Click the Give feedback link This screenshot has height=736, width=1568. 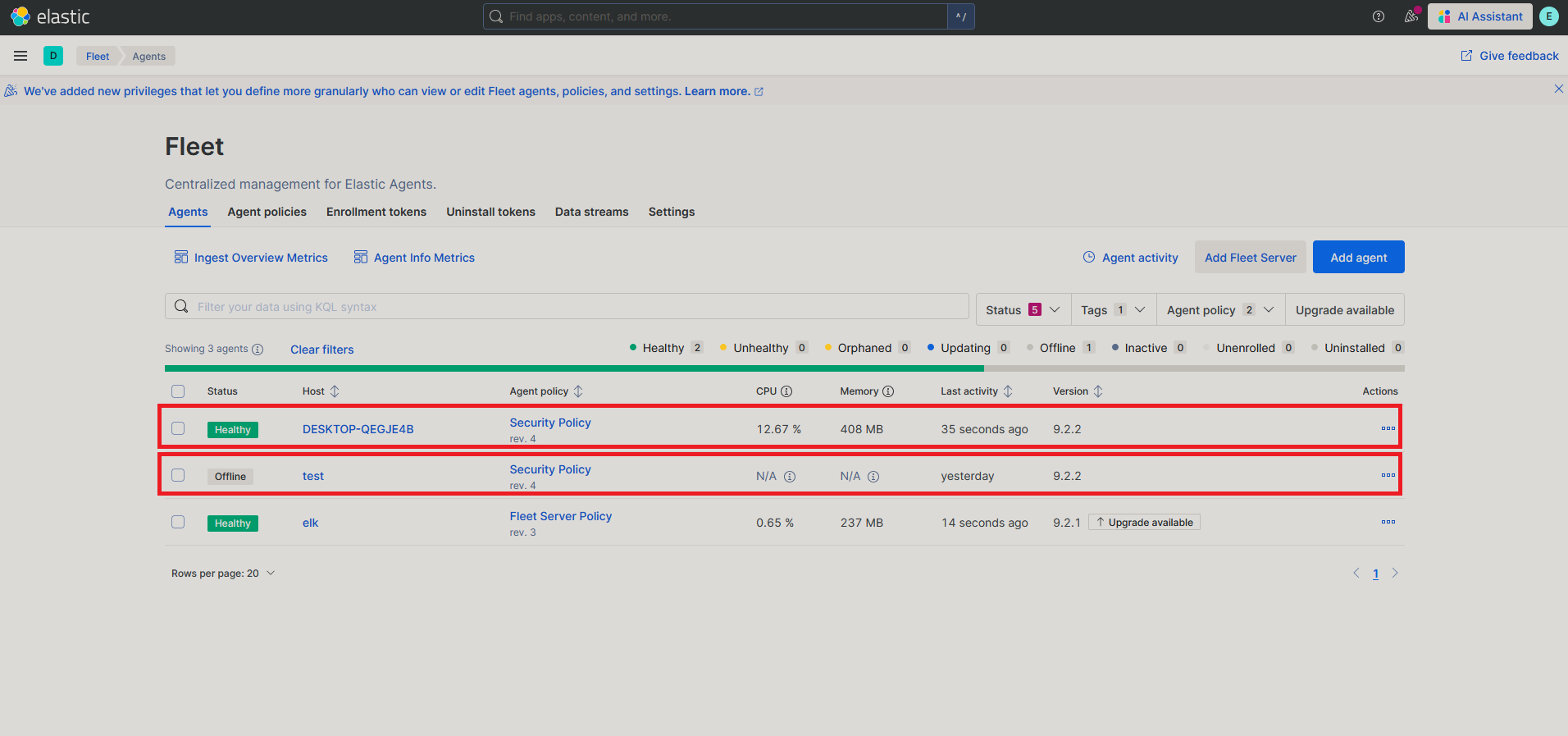[x=1510, y=56]
